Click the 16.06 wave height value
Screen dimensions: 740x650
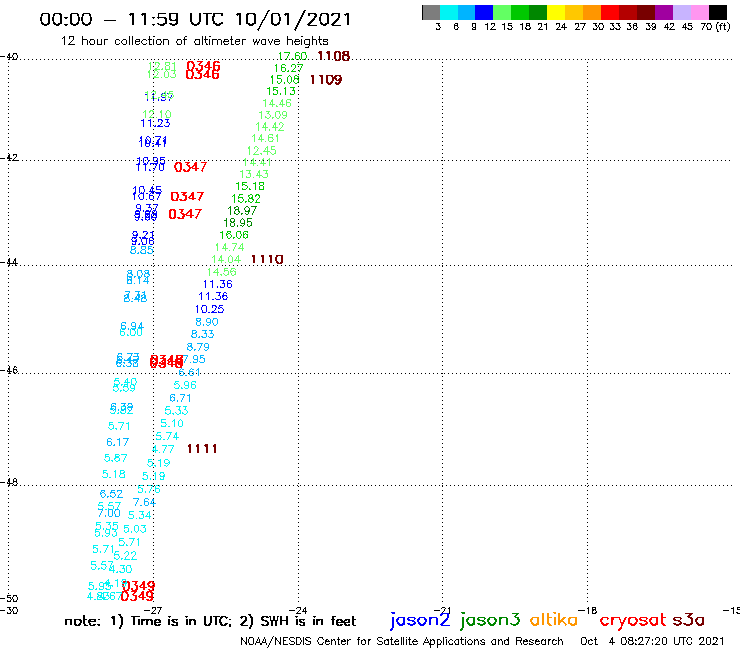[234, 235]
